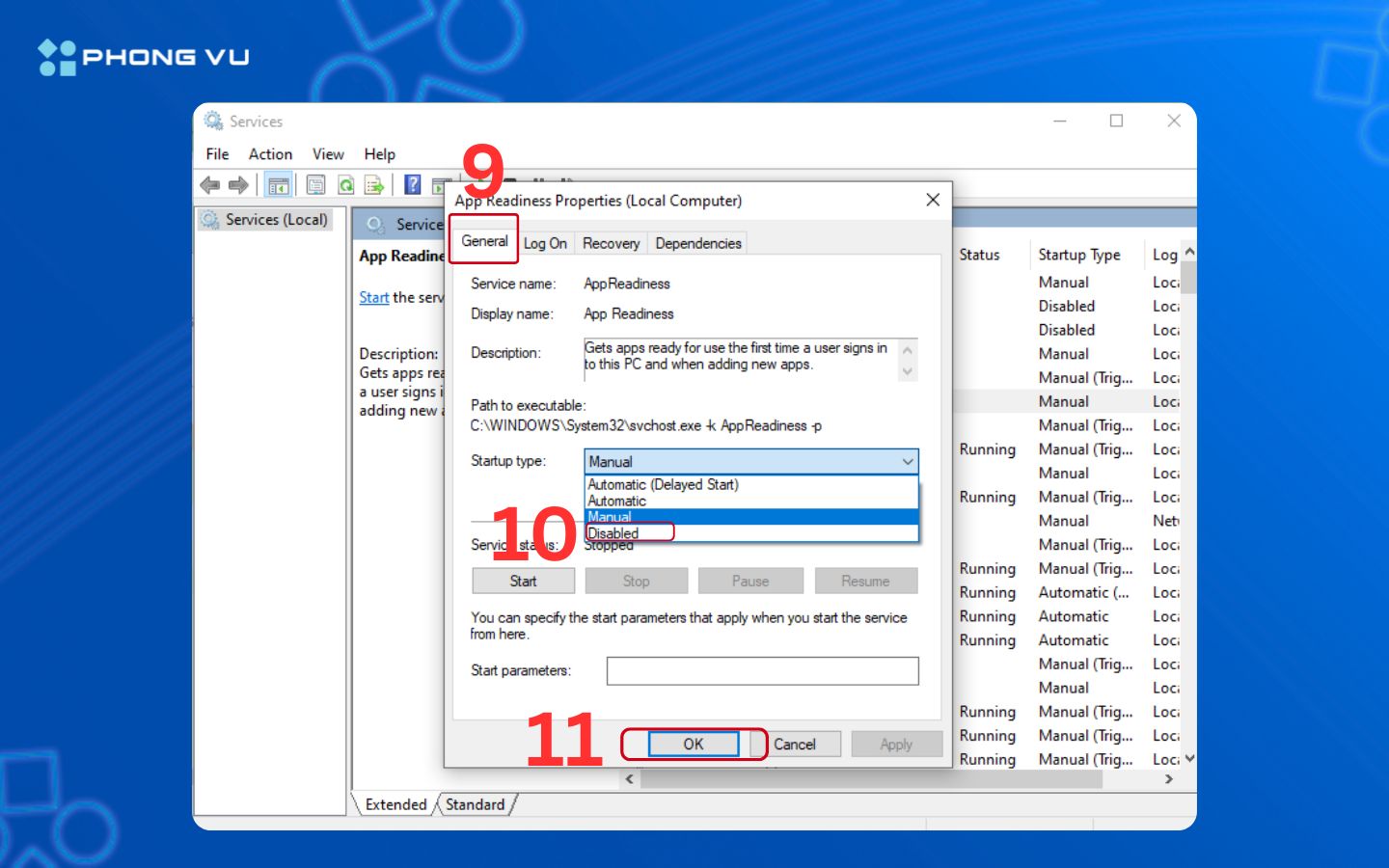Open the Action menu
This screenshot has height=868, width=1389.
[x=270, y=154]
